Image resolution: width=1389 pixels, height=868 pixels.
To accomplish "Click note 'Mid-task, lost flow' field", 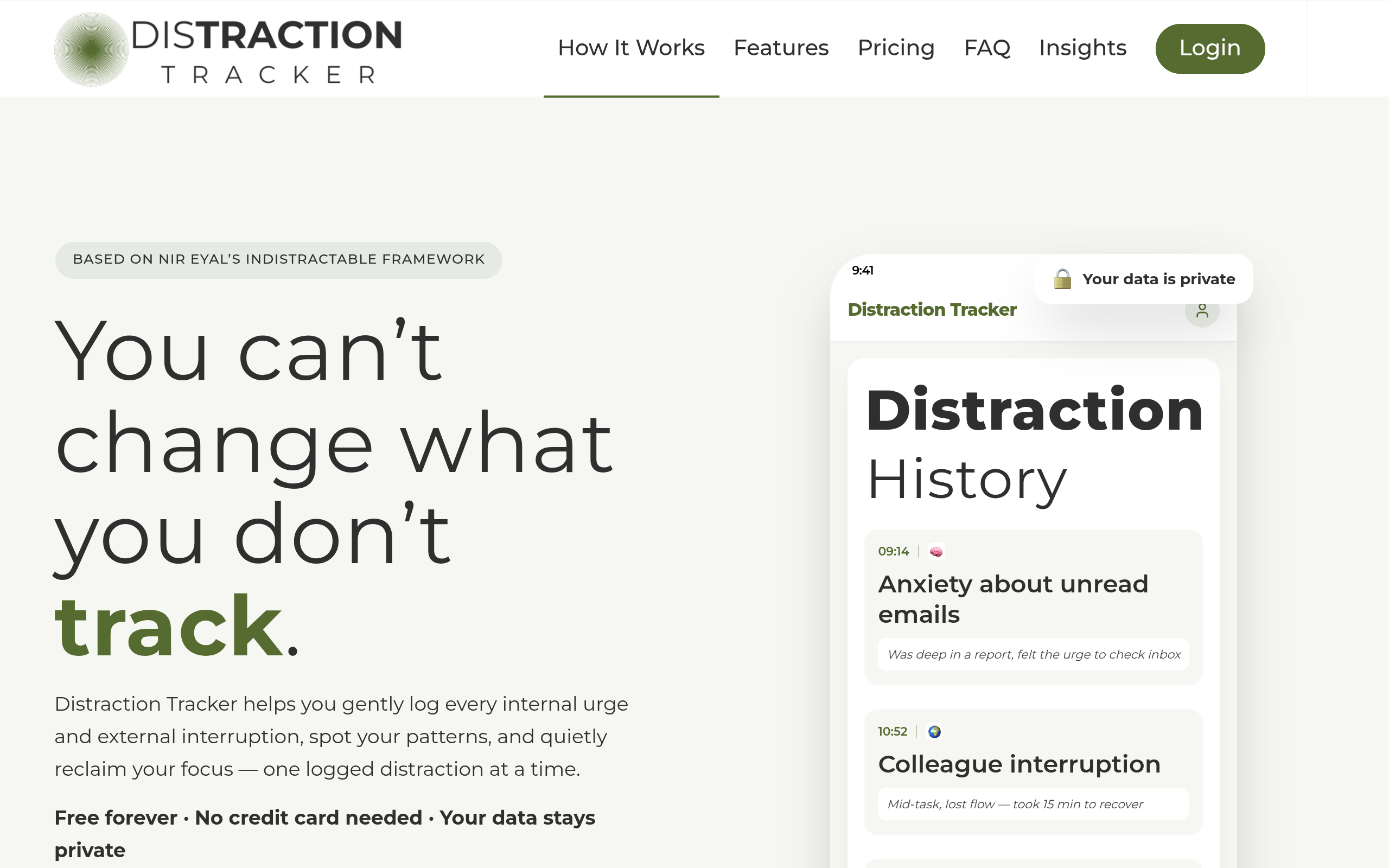I will point(1033,803).
